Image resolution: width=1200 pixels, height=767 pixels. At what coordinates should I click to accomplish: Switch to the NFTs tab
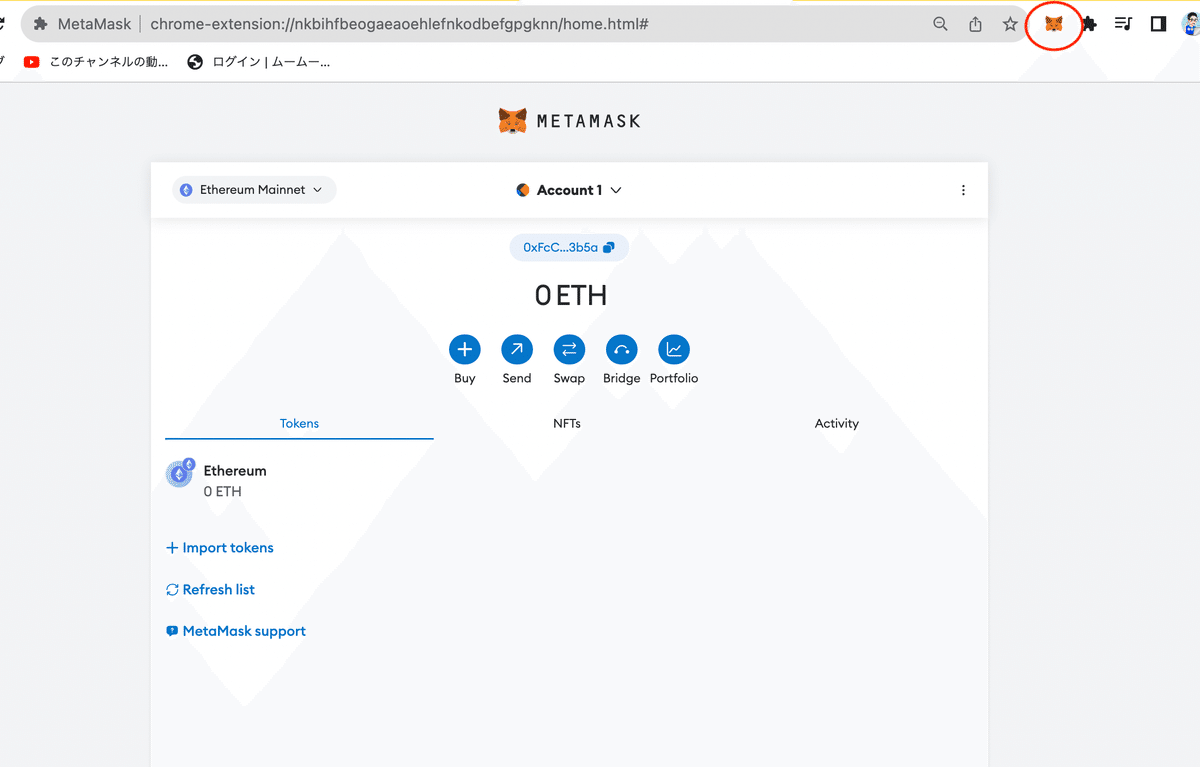tap(567, 423)
